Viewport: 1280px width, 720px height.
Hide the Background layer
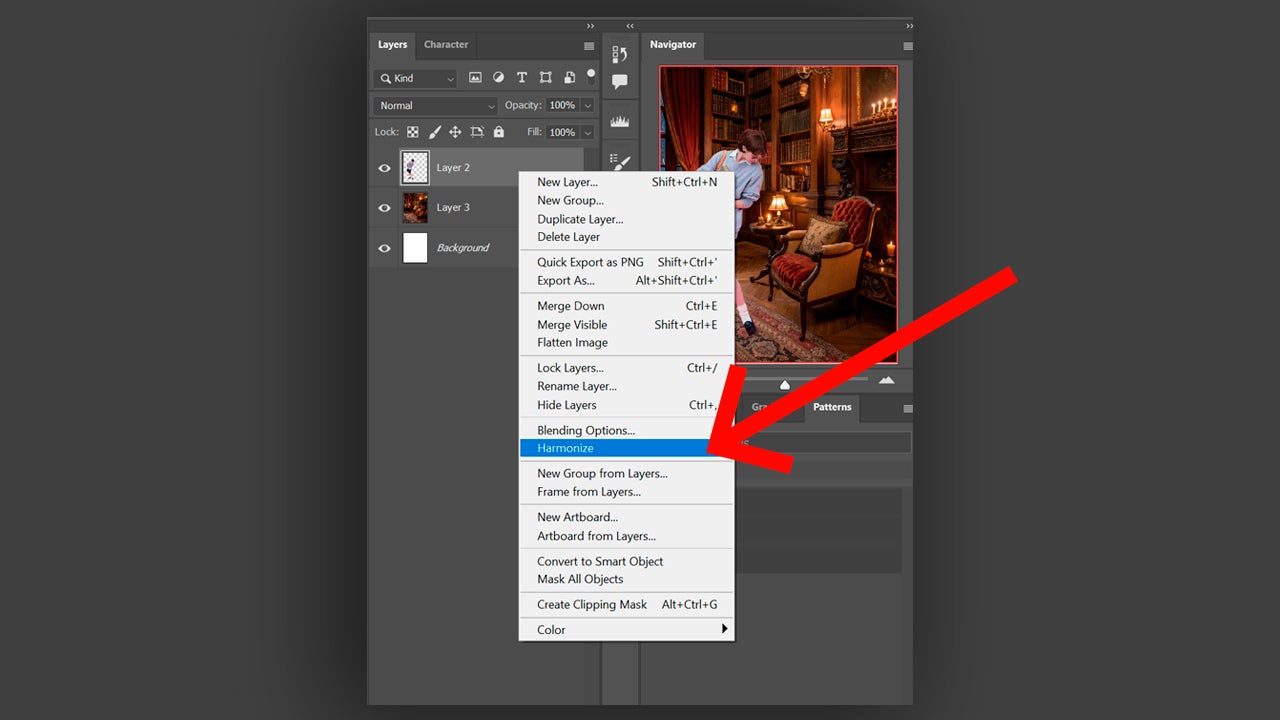coord(384,247)
